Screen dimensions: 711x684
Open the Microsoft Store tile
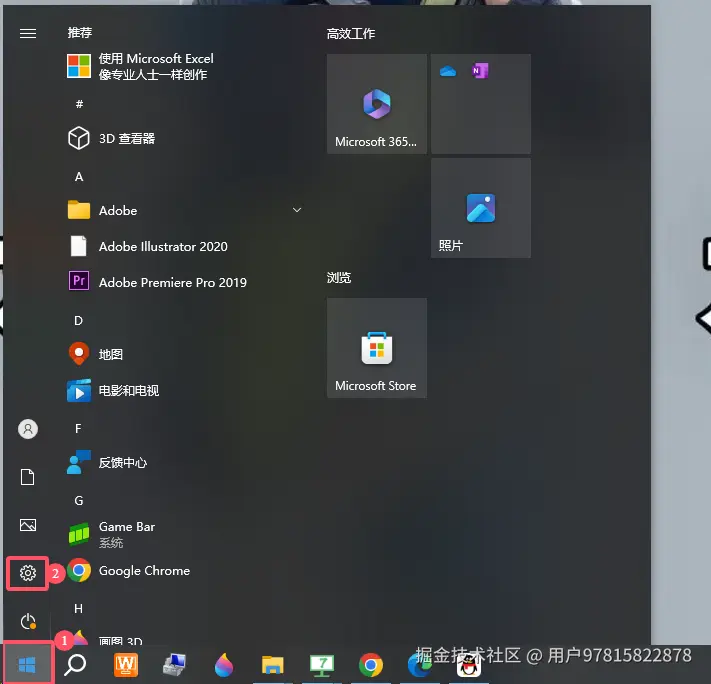[376, 348]
